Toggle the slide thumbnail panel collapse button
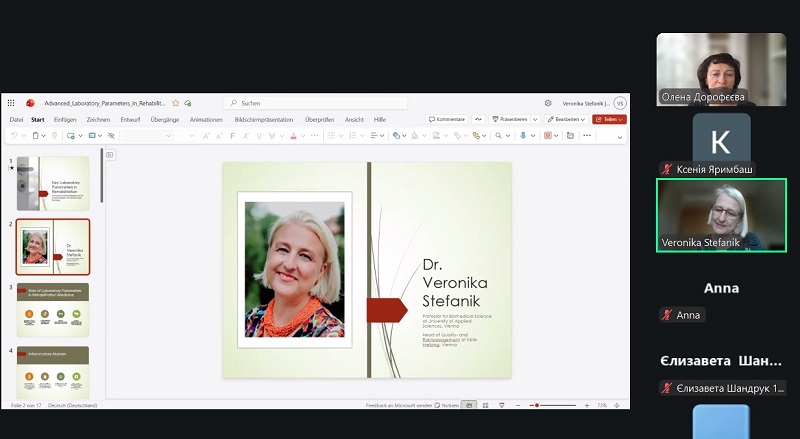Screen dimensions: 800x439 click(110, 155)
